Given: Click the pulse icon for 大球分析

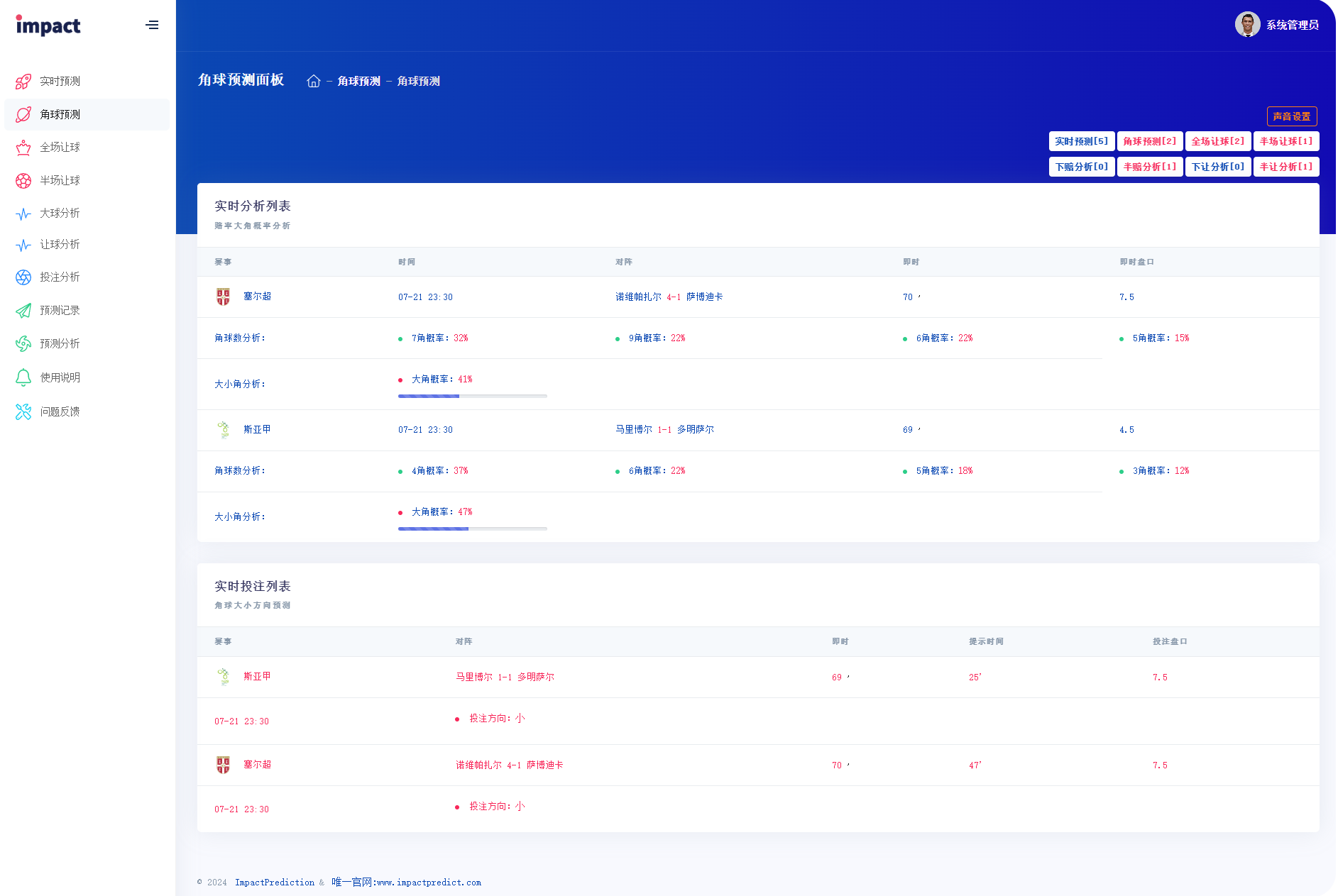Looking at the screenshot, I should point(23,214).
